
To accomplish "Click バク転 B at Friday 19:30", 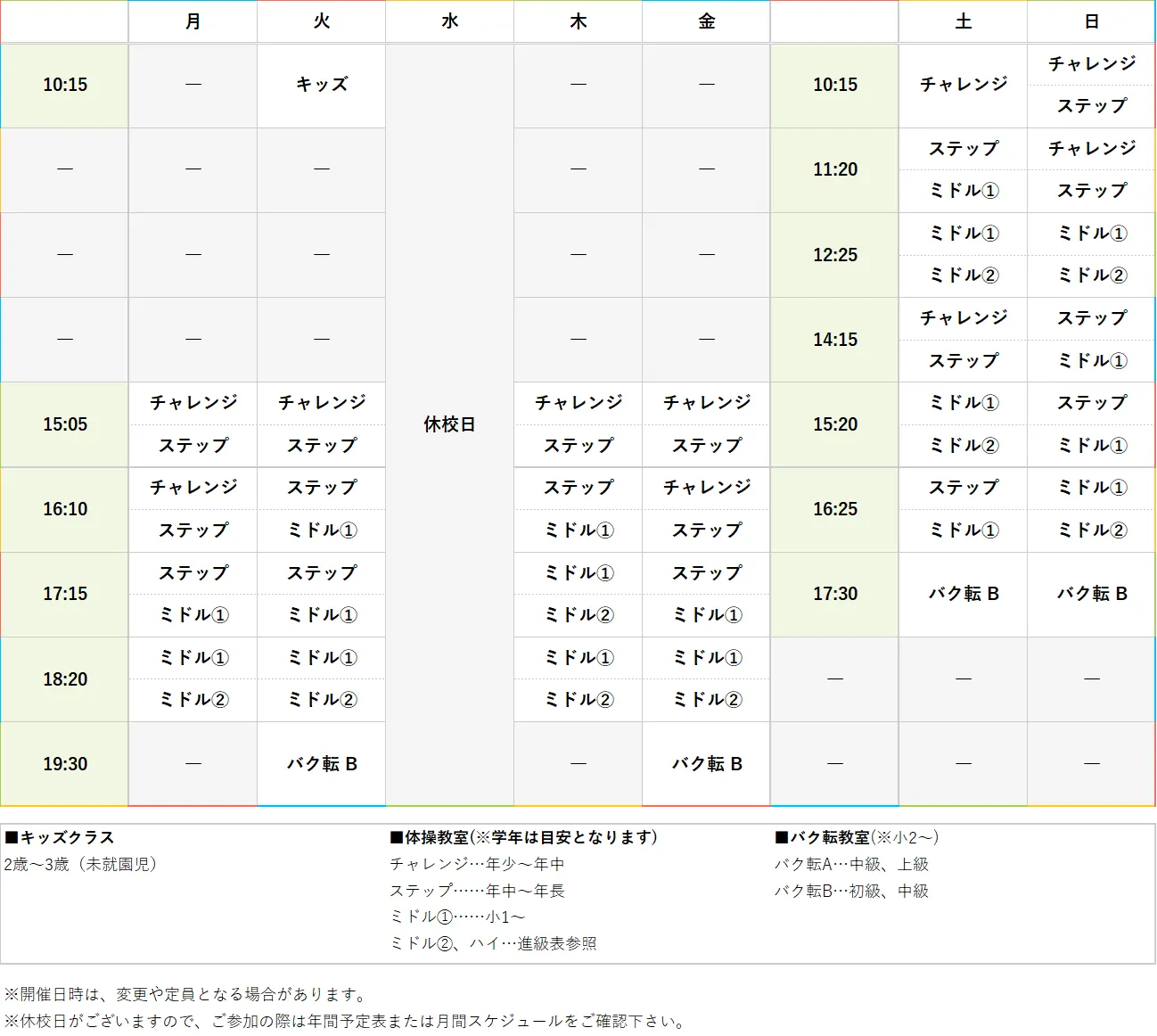I will click(705, 763).
